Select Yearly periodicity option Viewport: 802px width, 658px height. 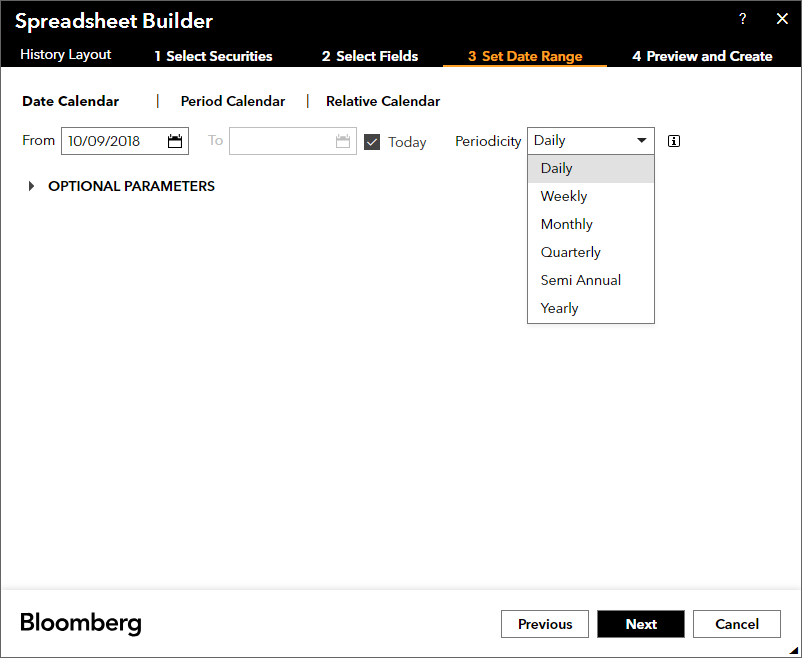(591, 308)
